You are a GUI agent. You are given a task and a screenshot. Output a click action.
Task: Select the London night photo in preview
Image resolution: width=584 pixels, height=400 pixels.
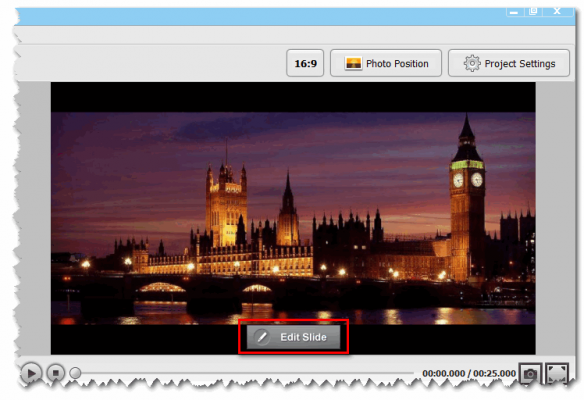pyautogui.click(x=293, y=218)
